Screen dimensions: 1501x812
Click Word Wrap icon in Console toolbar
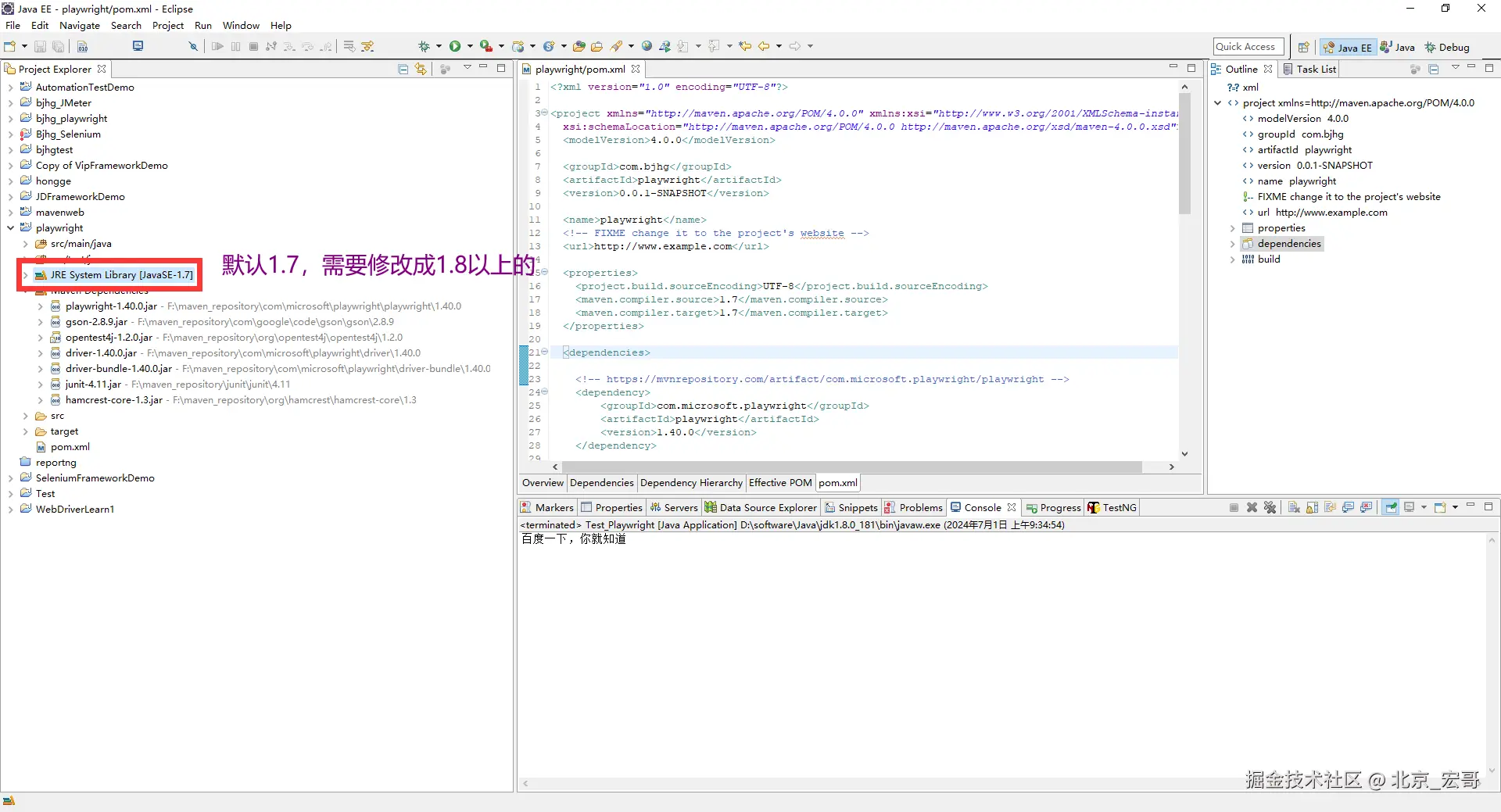coord(1330,507)
